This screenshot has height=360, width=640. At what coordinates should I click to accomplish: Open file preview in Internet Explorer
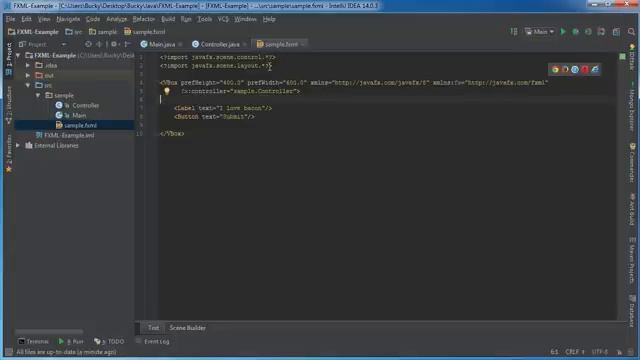point(595,69)
